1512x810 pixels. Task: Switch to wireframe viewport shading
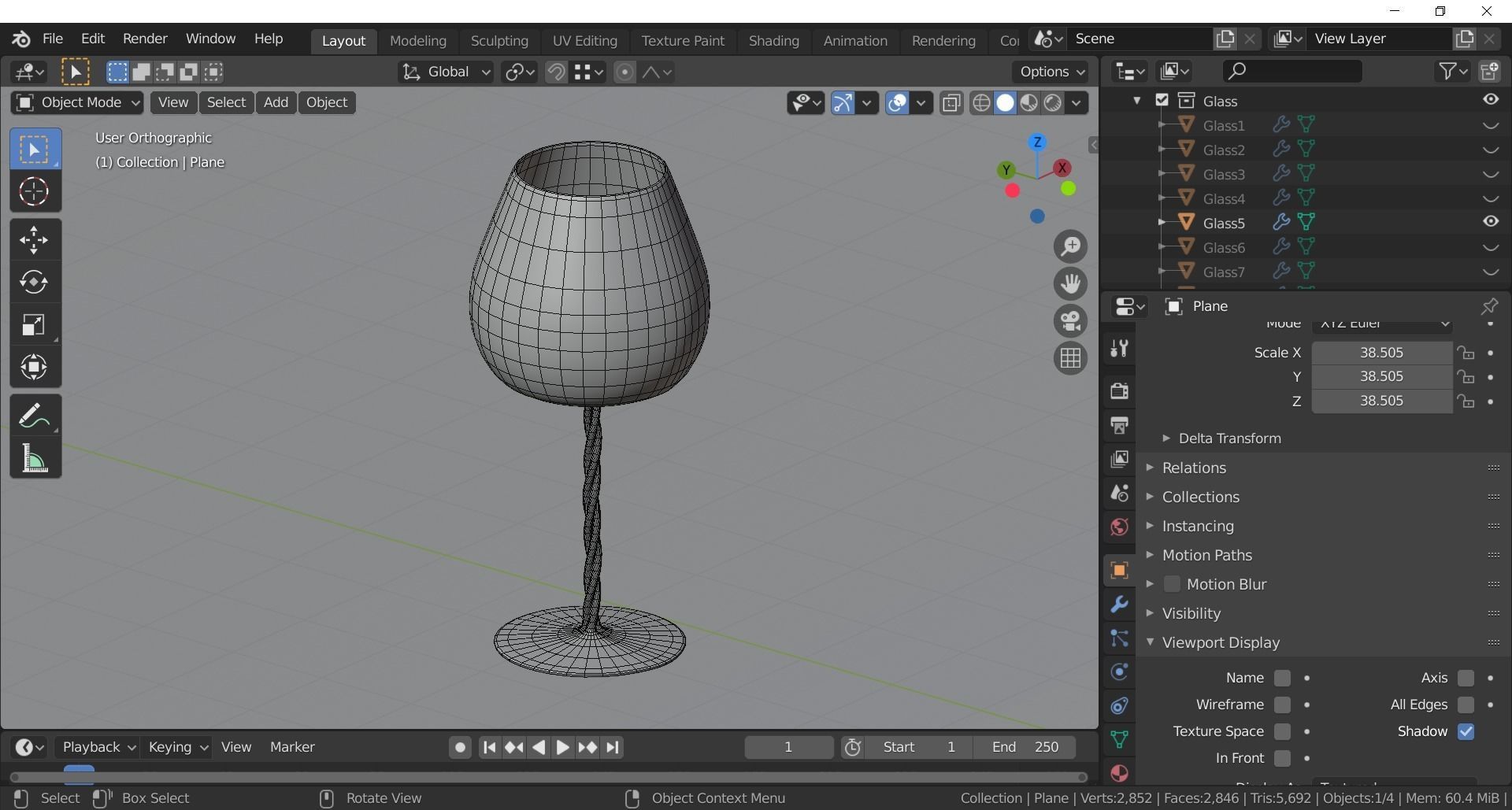click(x=981, y=103)
